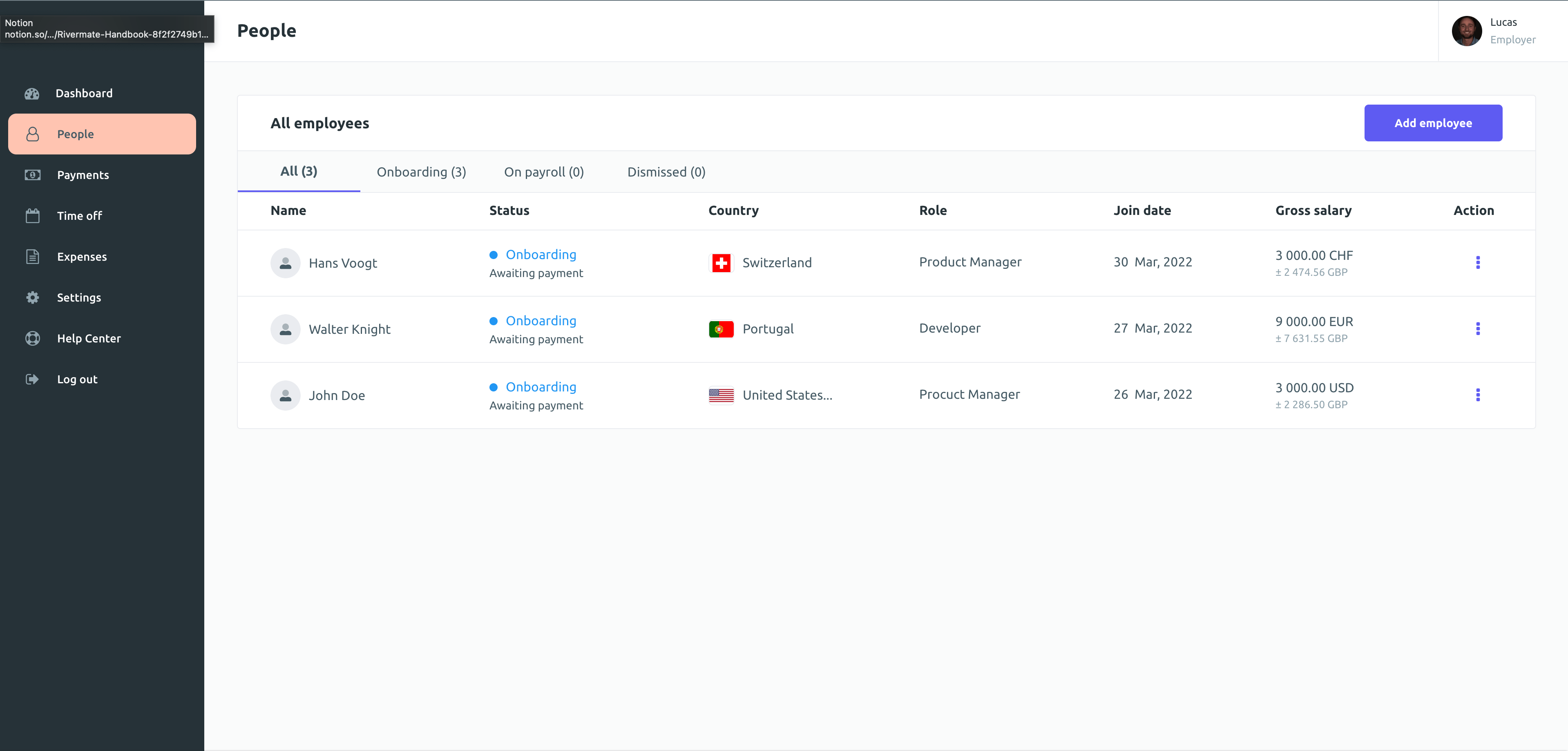Open the Dashboard page via its gauge icon
1568x751 pixels.
tap(32, 93)
